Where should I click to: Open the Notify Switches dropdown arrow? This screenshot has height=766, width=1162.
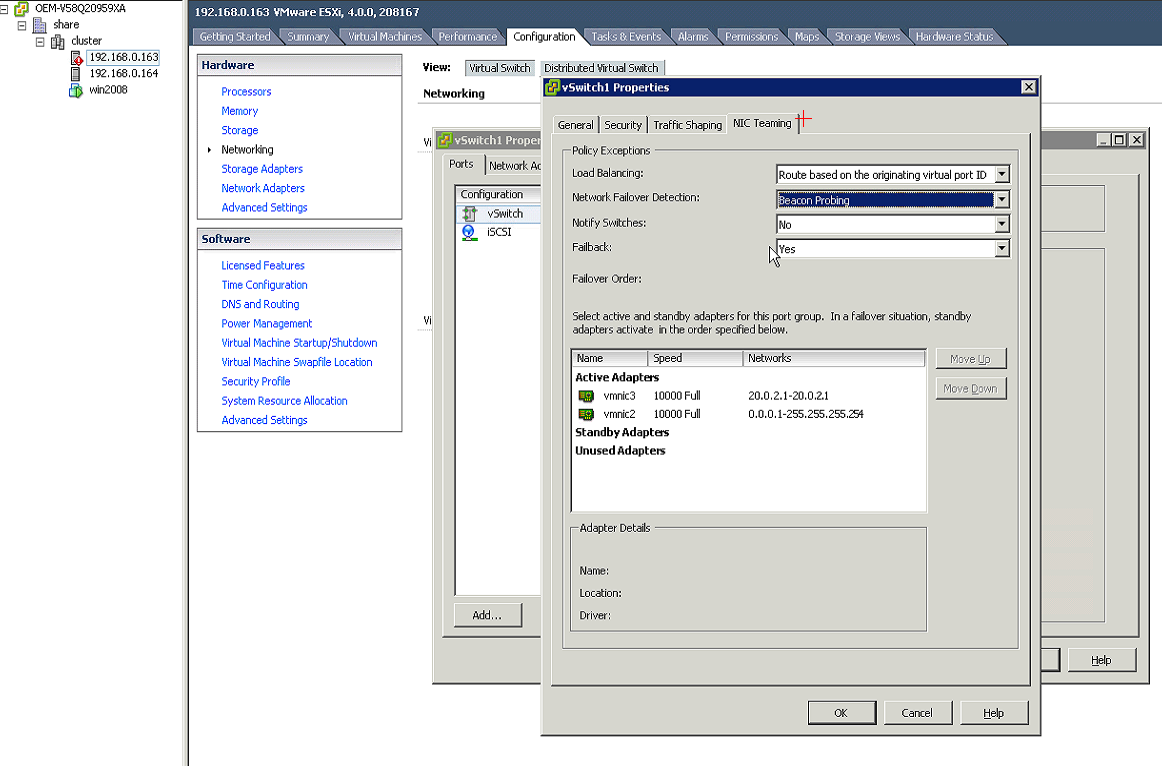1002,224
